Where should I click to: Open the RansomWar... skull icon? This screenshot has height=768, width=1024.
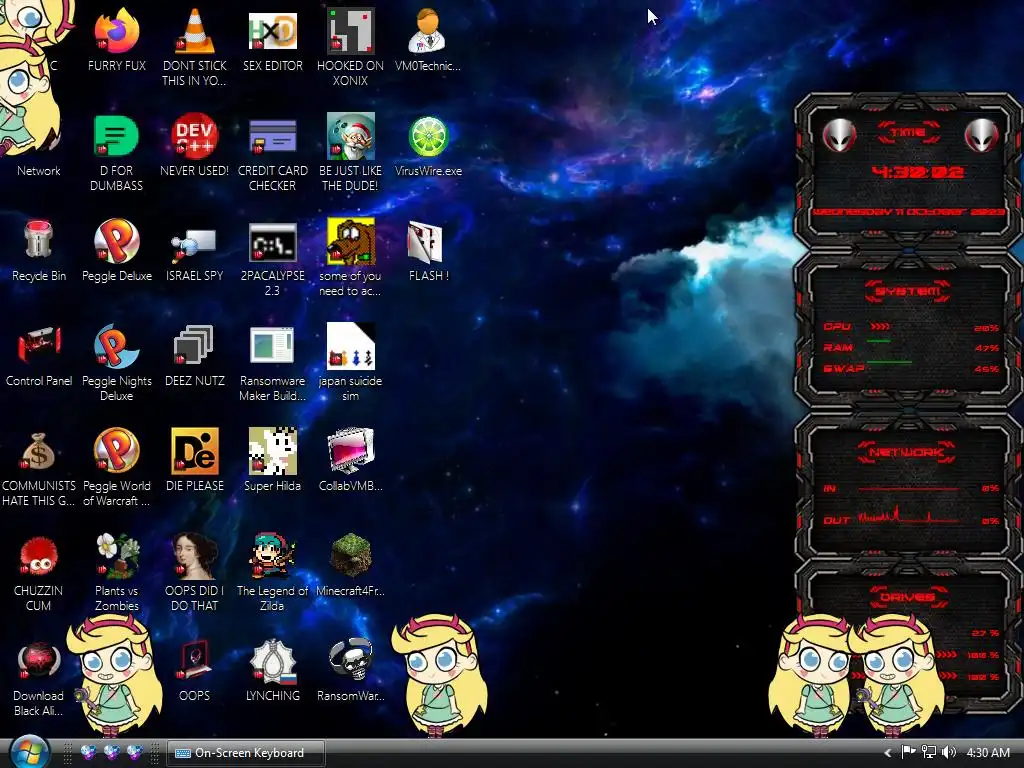351,661
